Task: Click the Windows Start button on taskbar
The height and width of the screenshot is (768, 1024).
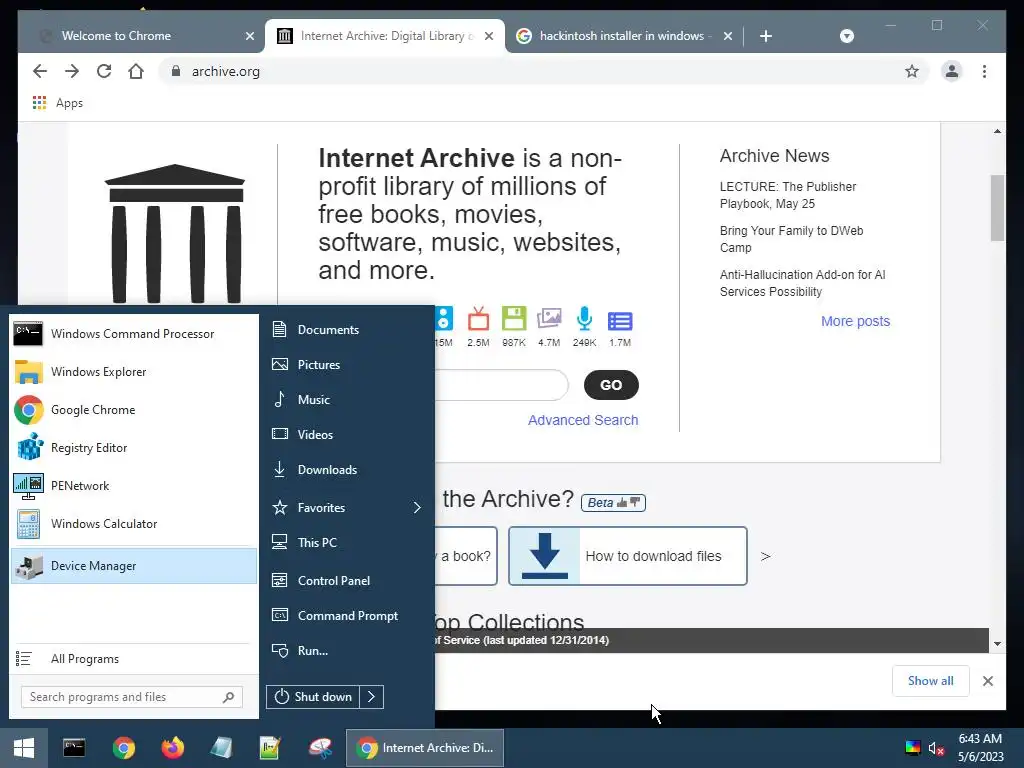Action: [x=24, y=748]
